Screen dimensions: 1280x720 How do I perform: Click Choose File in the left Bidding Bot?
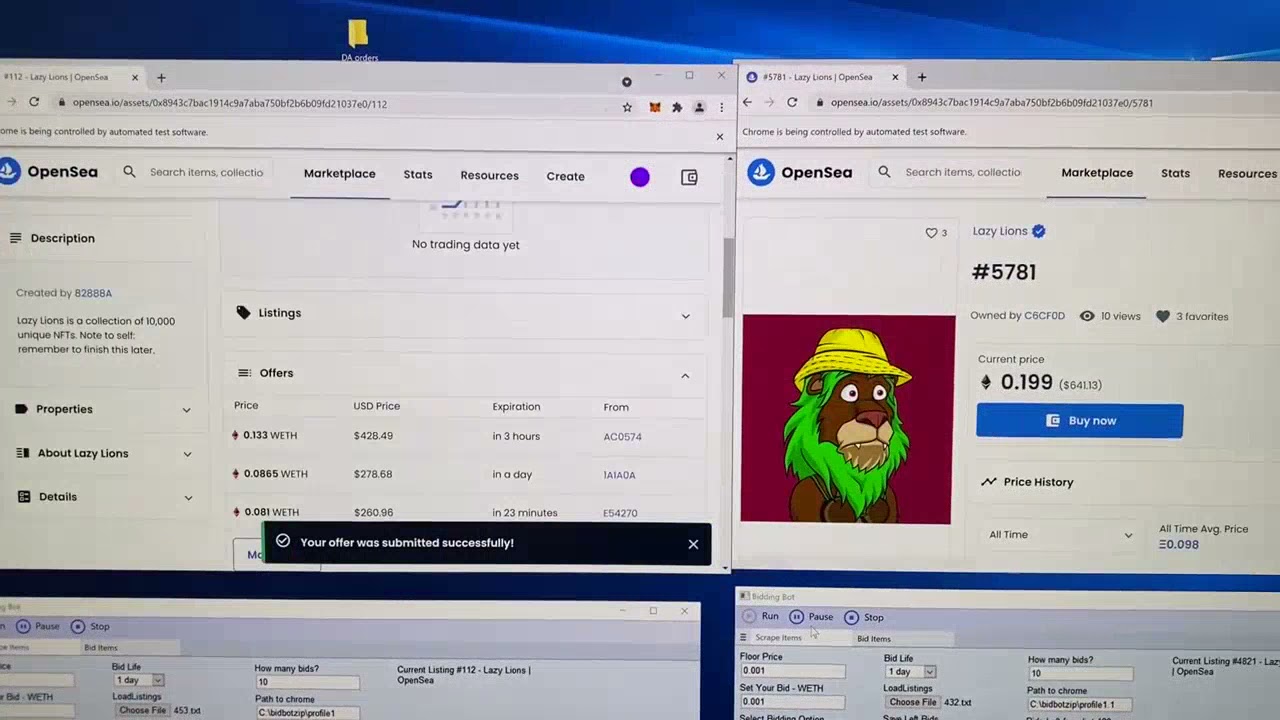point(142,710)
